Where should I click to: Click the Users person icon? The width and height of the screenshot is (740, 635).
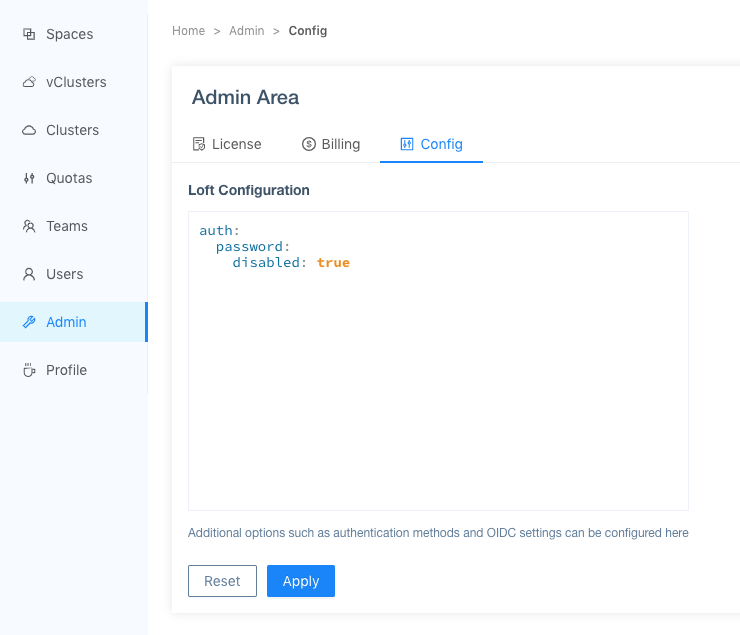pyautogui.click(x=29, y=275)
